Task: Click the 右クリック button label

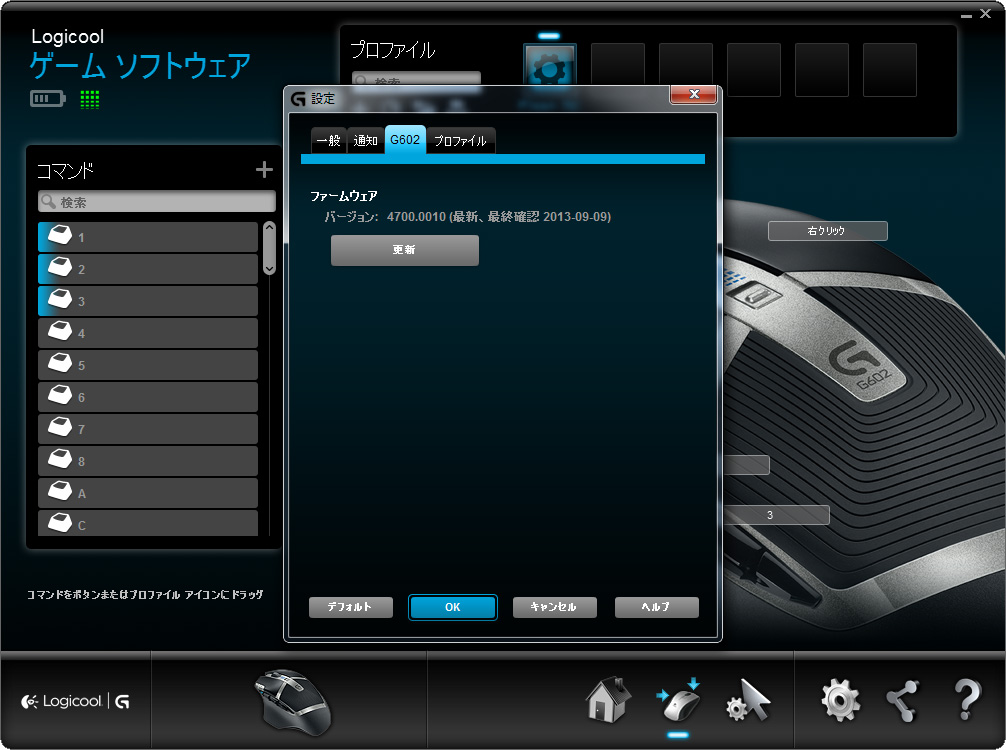Action: (x=828, y=231)
